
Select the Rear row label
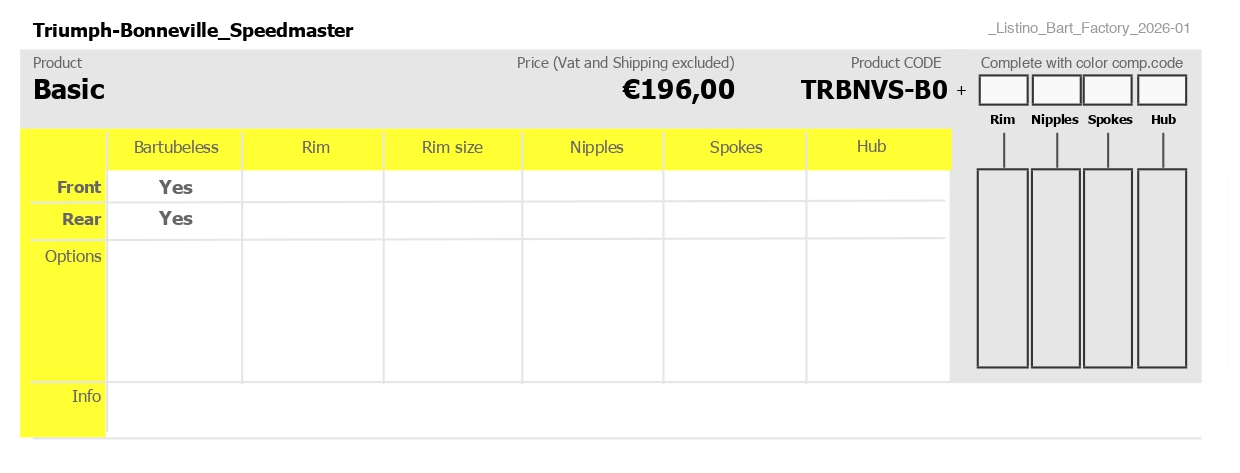click(x=82, y=219)
